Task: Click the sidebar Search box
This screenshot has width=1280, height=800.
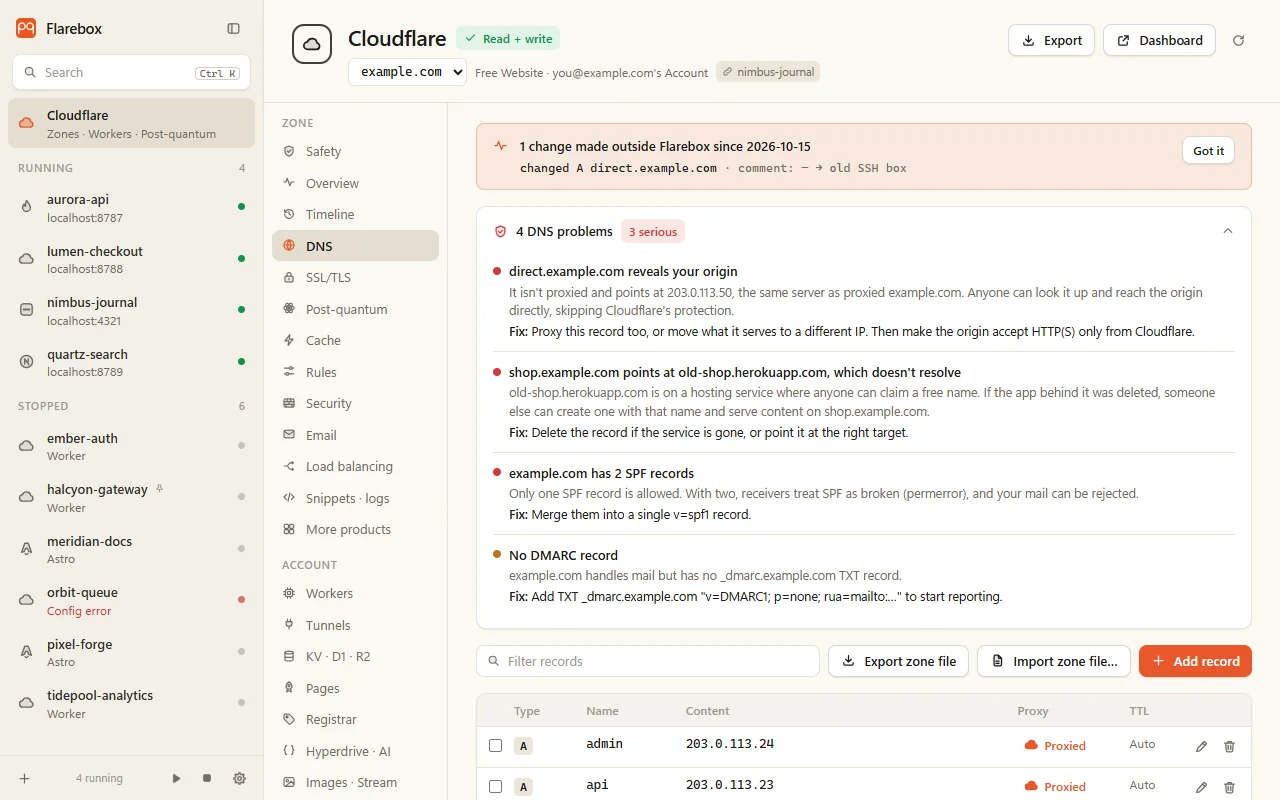Action: click(131, 72)
